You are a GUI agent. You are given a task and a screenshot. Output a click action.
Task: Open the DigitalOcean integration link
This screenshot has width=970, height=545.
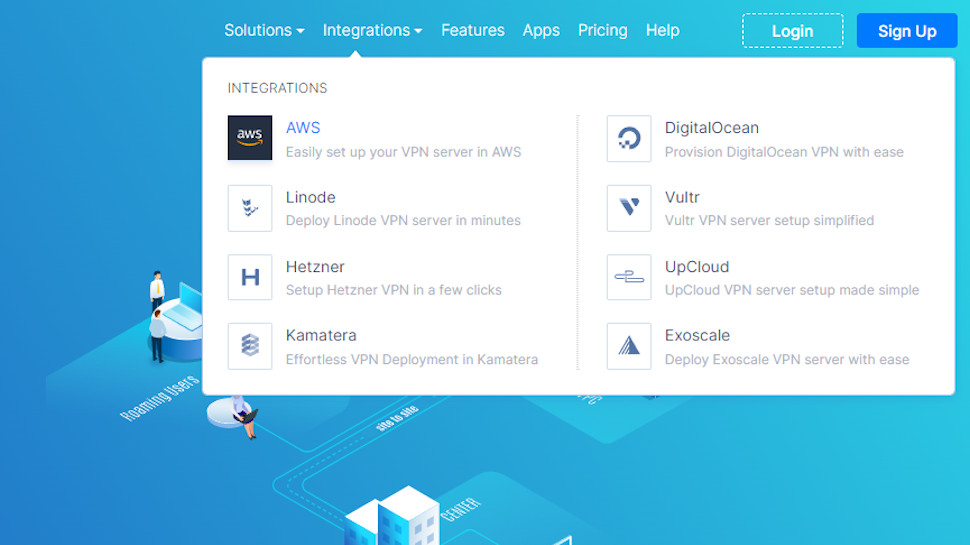711,127
